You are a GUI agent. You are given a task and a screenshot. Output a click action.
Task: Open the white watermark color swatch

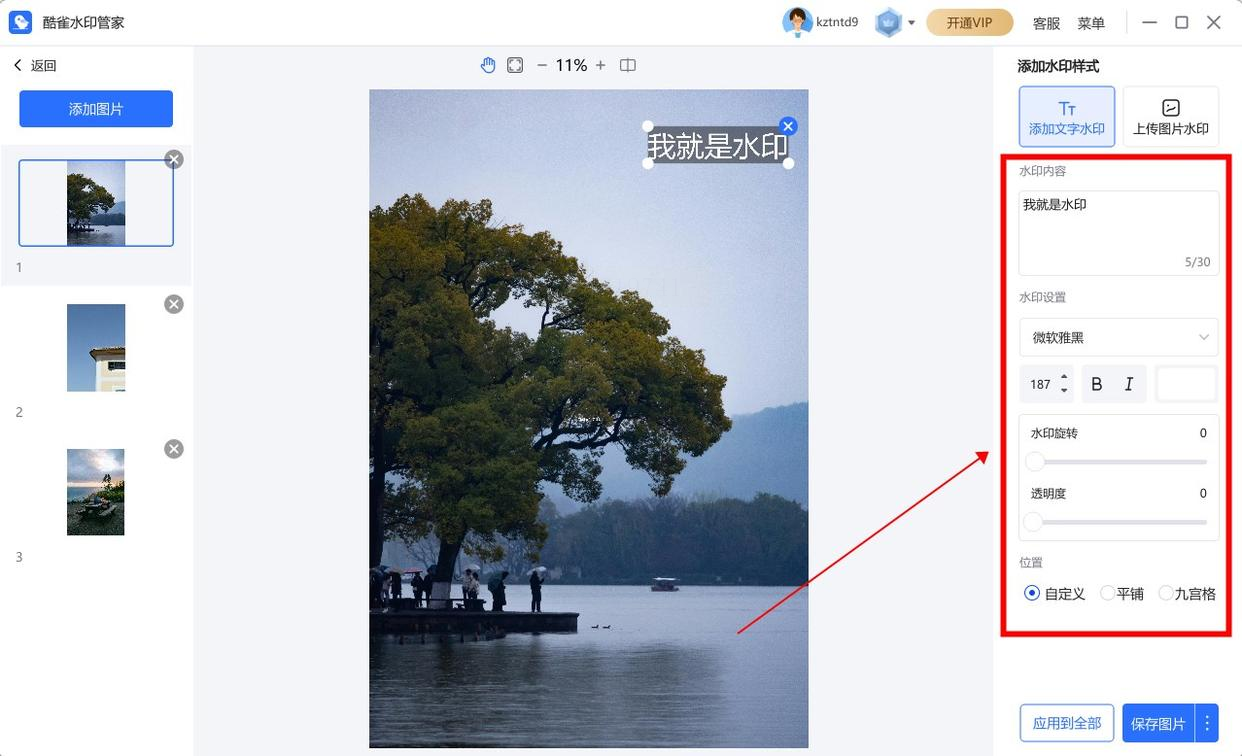(x=1186, y=384)
